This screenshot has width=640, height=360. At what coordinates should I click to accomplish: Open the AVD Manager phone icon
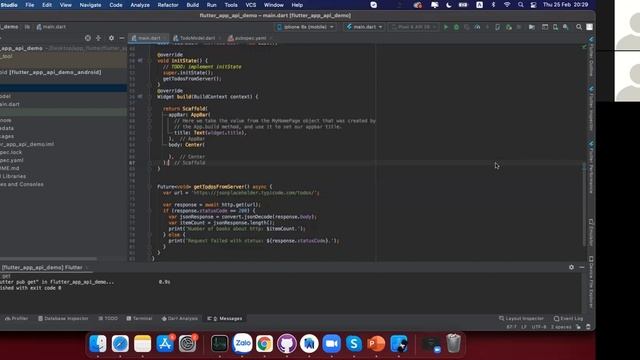tap(498, 27)
